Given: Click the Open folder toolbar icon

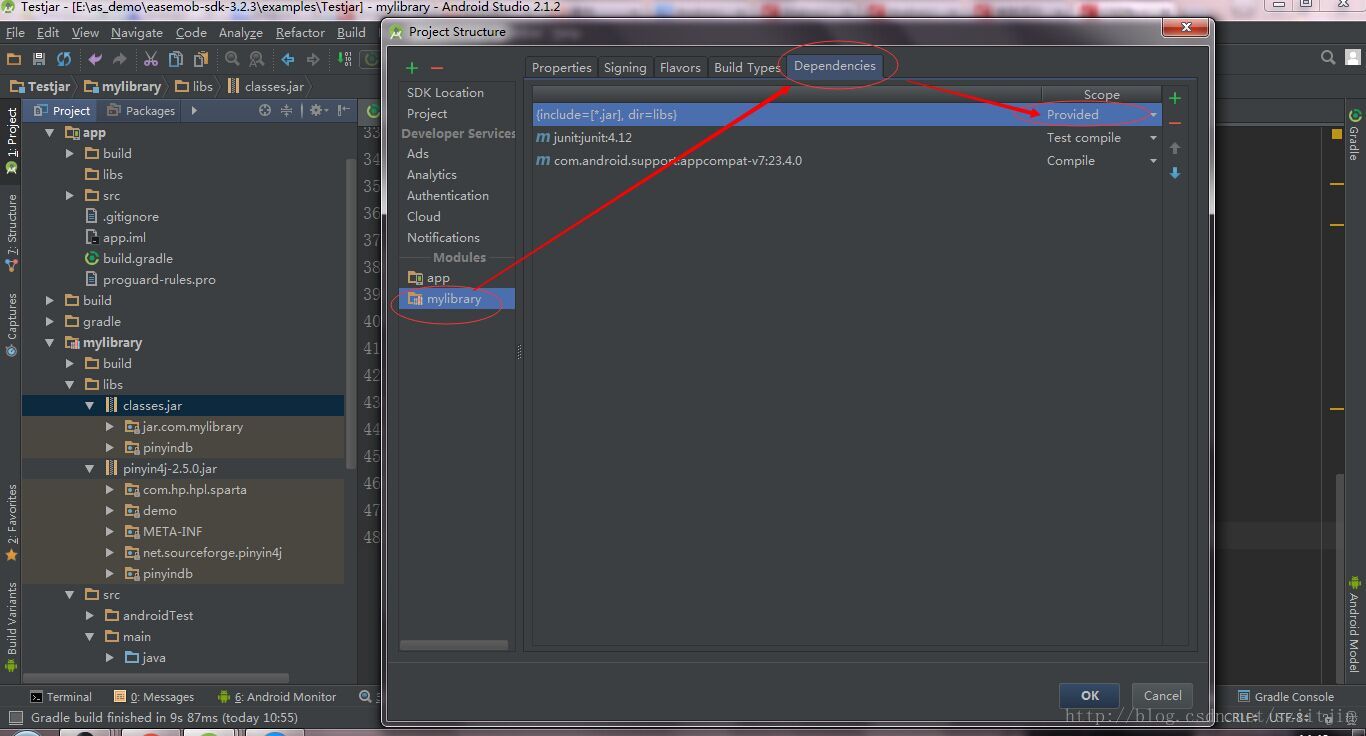Looking at the screenshot, I should [x=14, y=59].
